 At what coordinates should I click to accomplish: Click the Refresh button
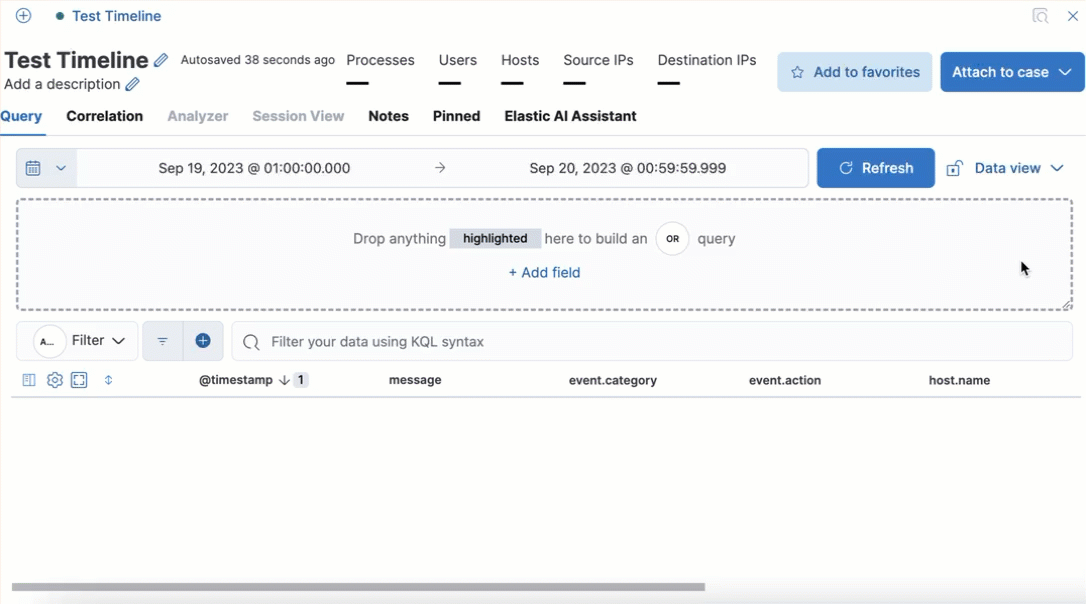tap(875, 167)
